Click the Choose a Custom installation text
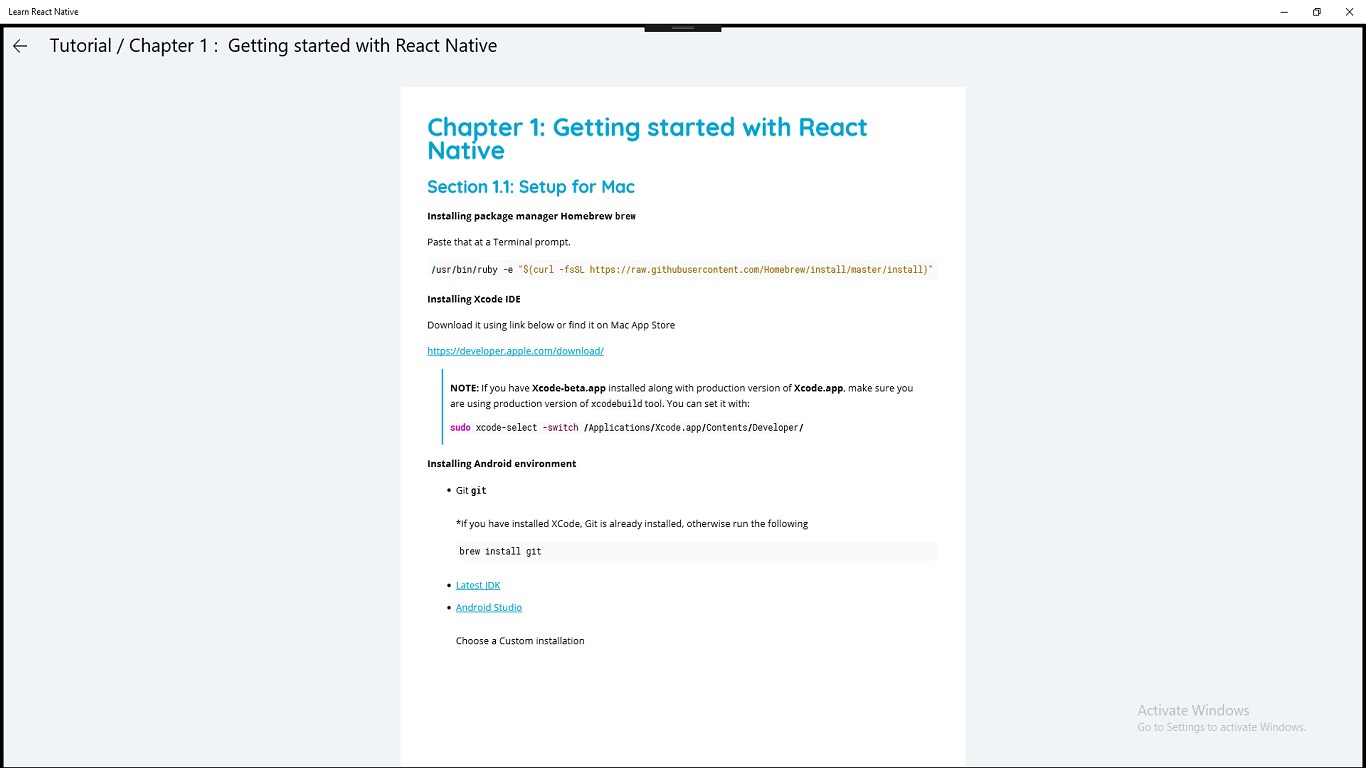1366x768 pixels. coord(520,641)
